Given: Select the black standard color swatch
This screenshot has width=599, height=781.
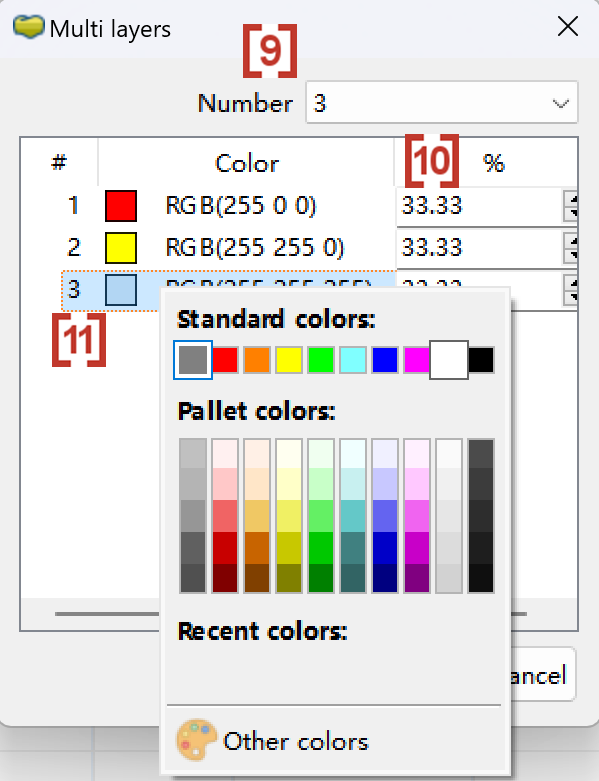Looking at the screenshot, I should tap(481, 360).
